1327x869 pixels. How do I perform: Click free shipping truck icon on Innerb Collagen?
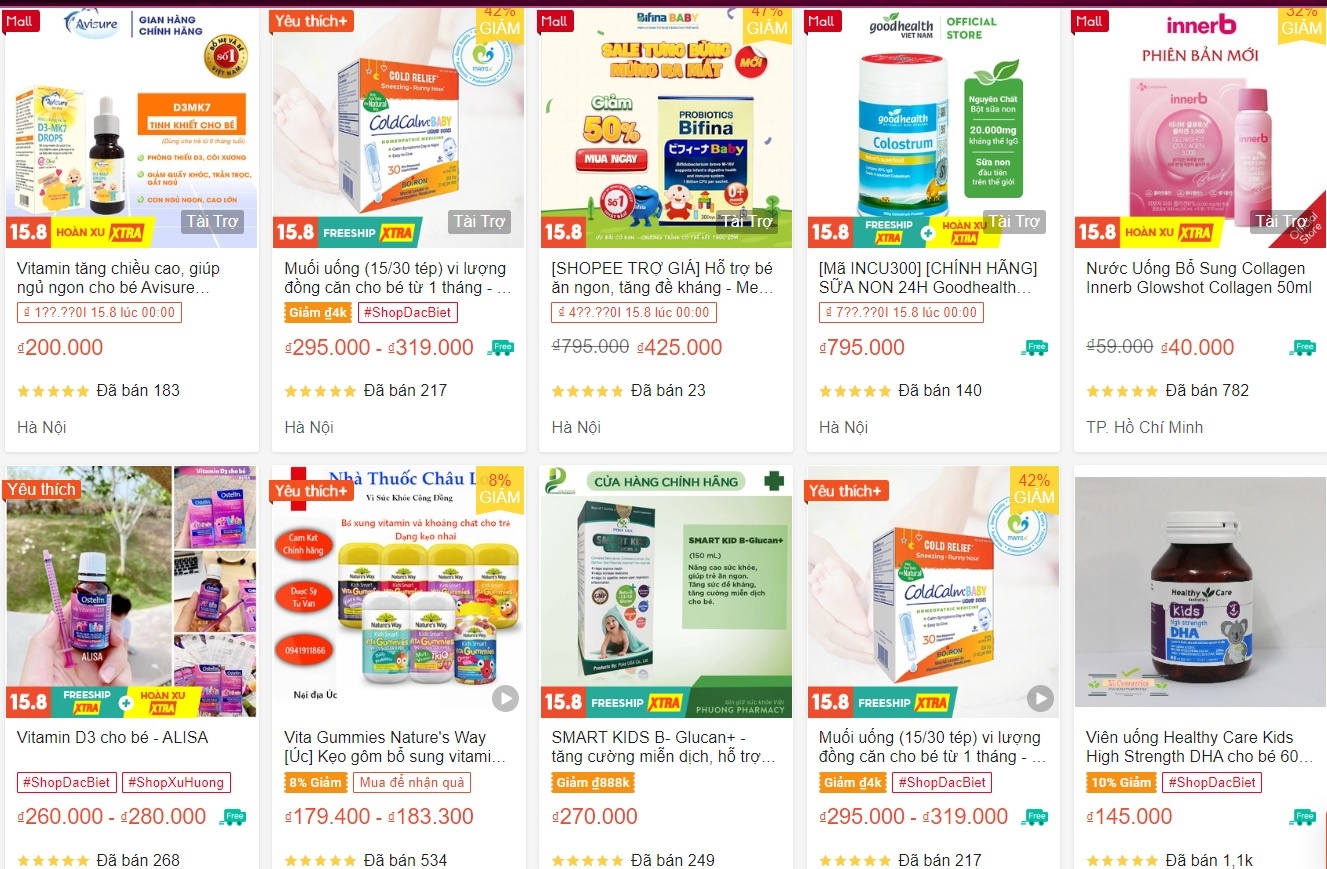pos(1301,348)
